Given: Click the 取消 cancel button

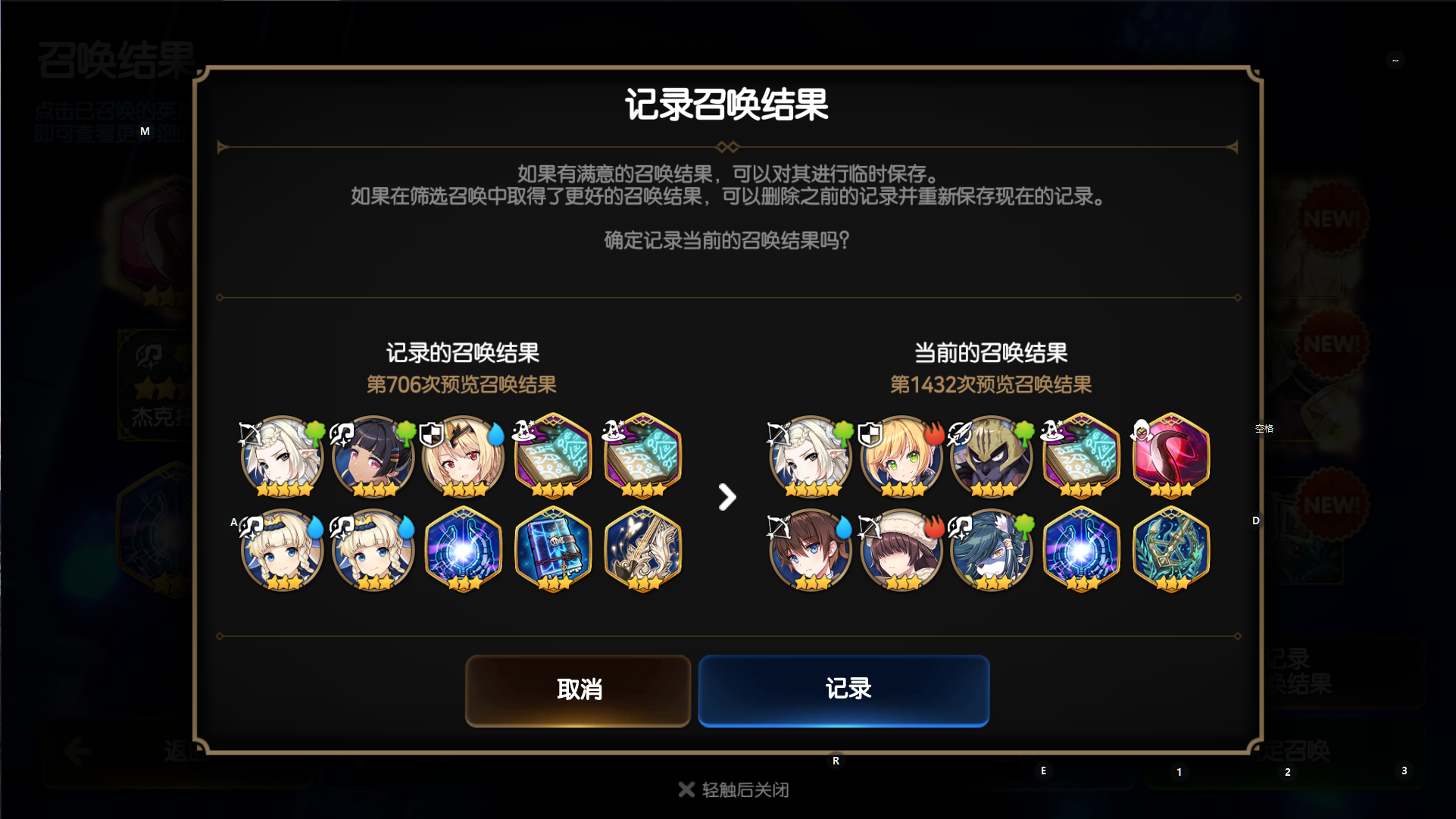Looking at the screenshot, I should pos(578,690).
